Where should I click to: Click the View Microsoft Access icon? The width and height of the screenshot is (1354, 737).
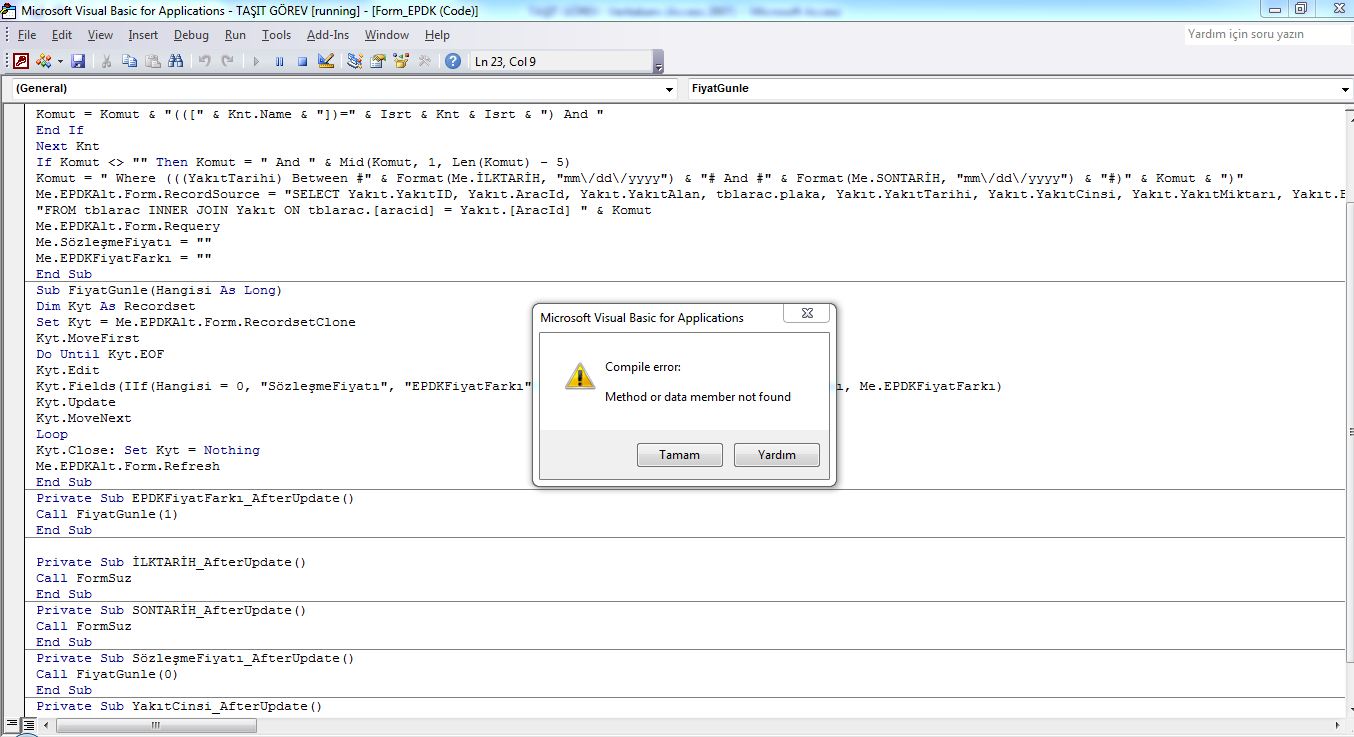(x=20, y=61)
